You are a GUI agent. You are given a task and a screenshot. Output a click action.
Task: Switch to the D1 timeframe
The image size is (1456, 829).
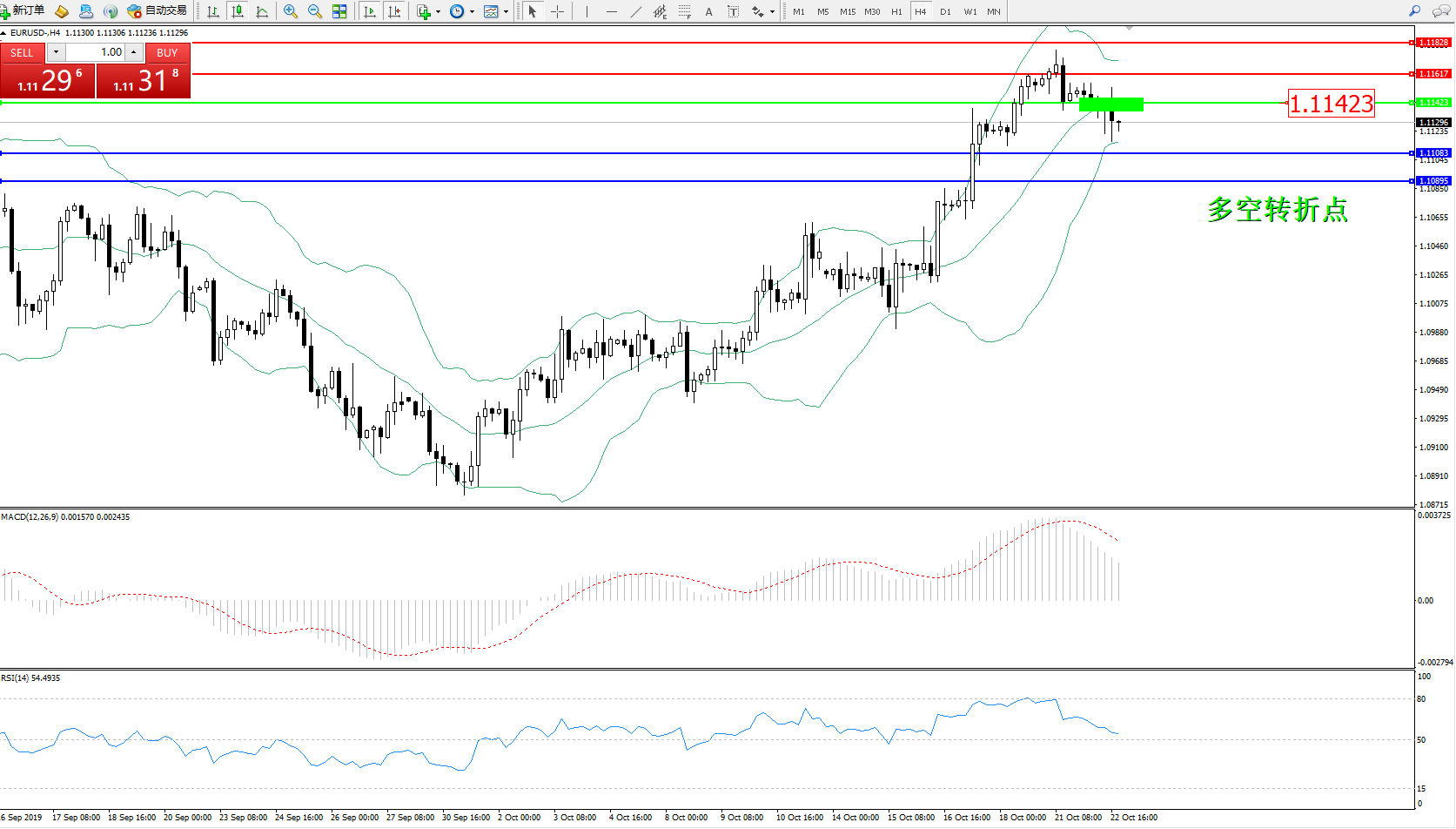(945, 11)
